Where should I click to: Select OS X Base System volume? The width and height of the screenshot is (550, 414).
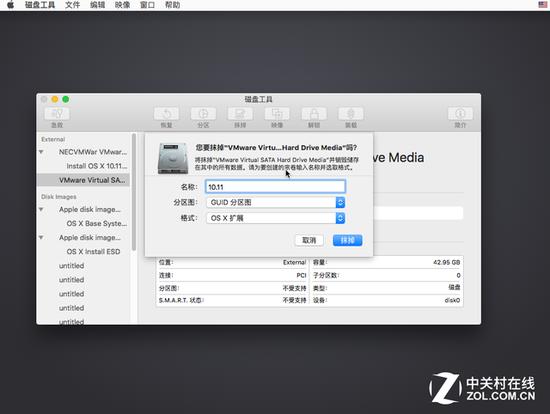(97, 223)
